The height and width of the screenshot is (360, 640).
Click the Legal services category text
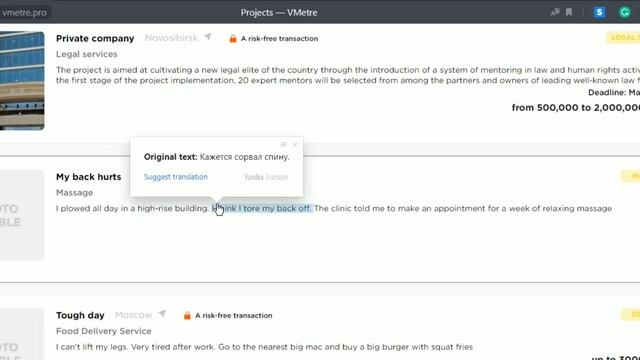[87, 54]
